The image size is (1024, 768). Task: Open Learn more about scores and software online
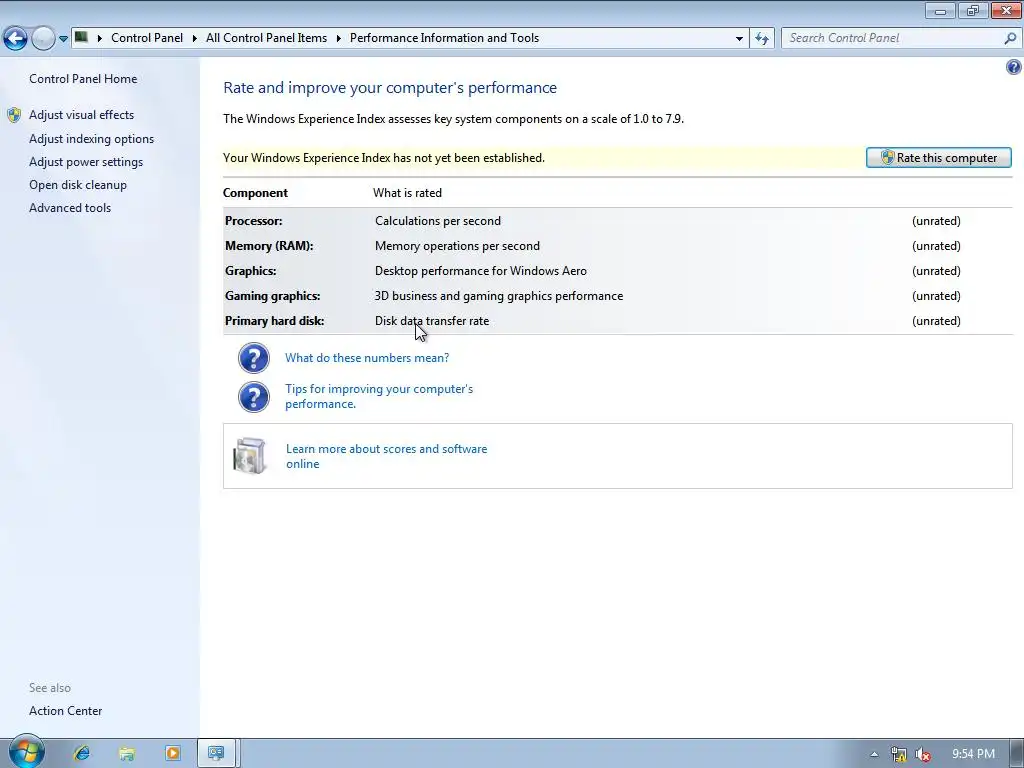point(387,456)
